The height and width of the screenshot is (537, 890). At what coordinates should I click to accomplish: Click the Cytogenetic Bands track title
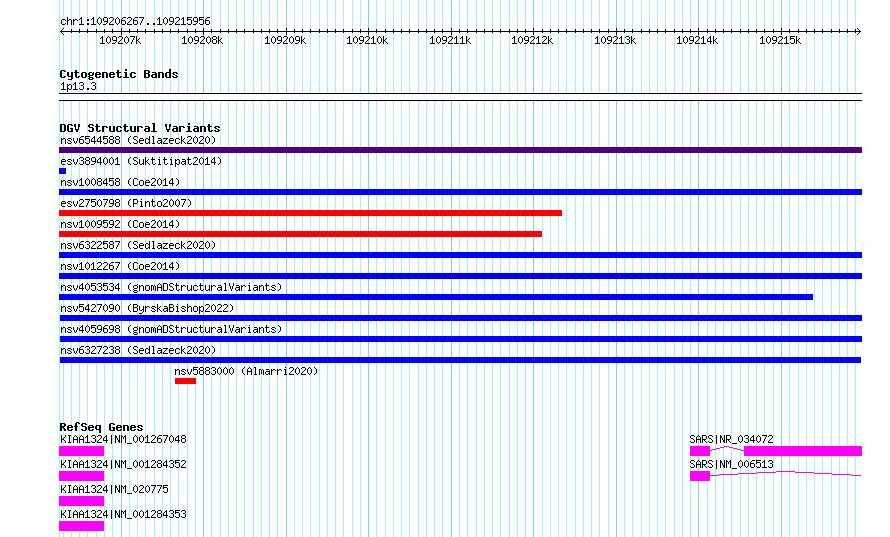(x=119, y=74)
